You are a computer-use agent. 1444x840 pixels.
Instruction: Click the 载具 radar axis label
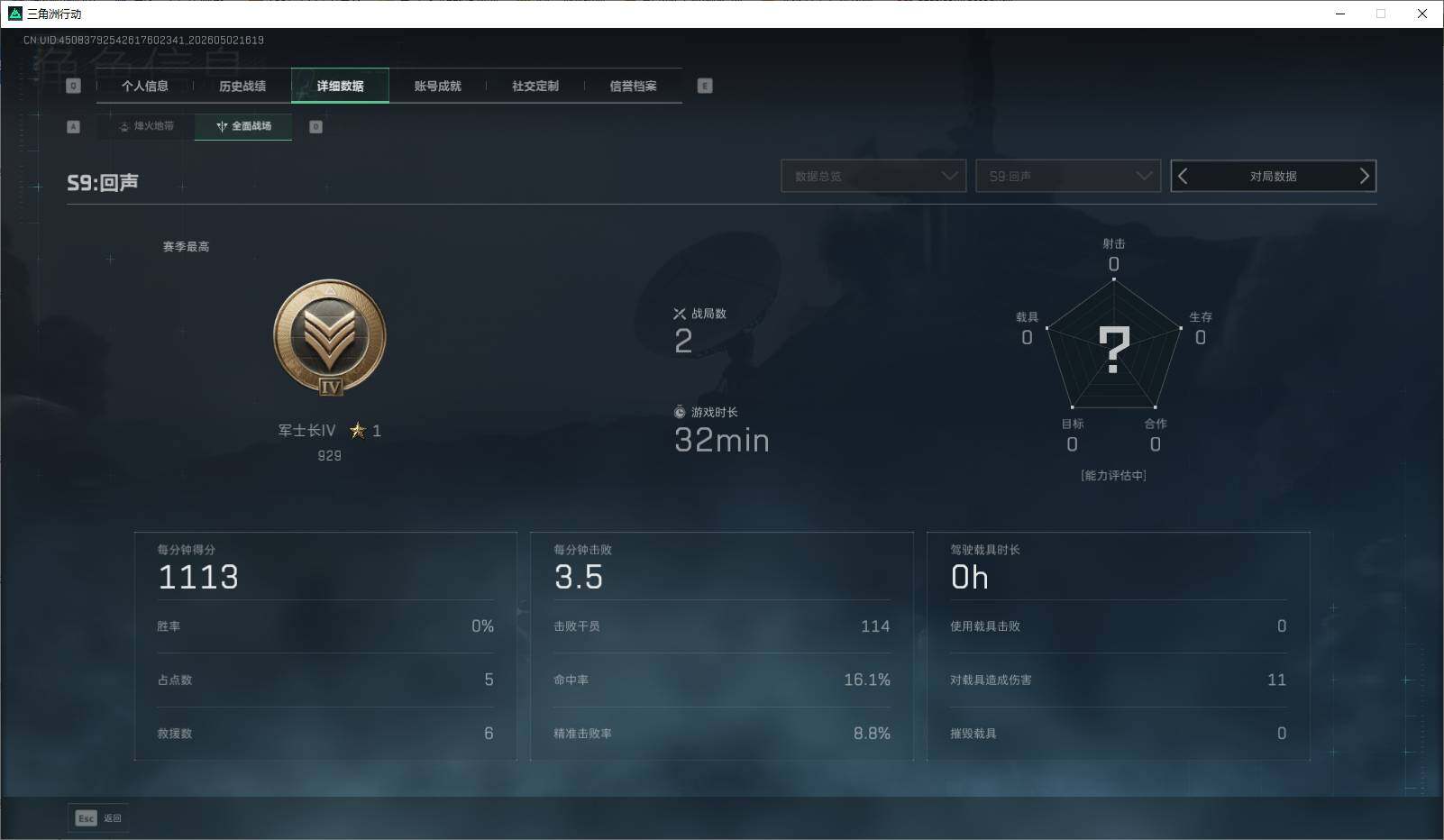click(1027, 317)
